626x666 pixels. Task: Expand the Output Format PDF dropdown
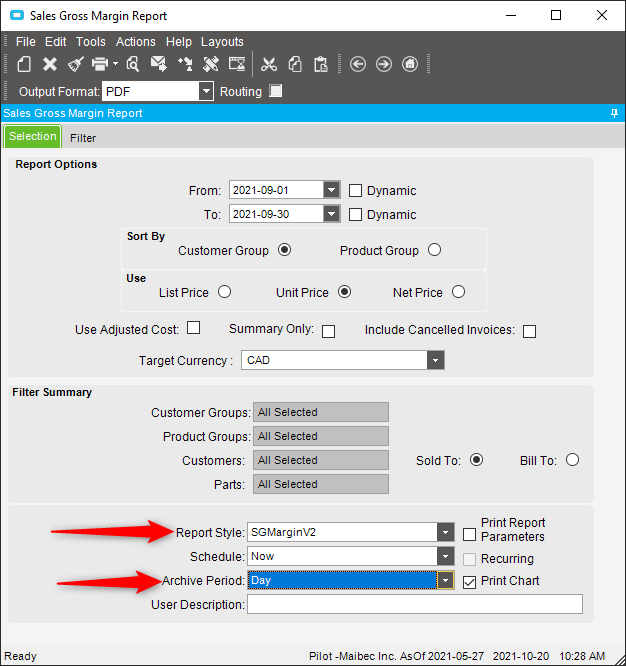point(206,91)
